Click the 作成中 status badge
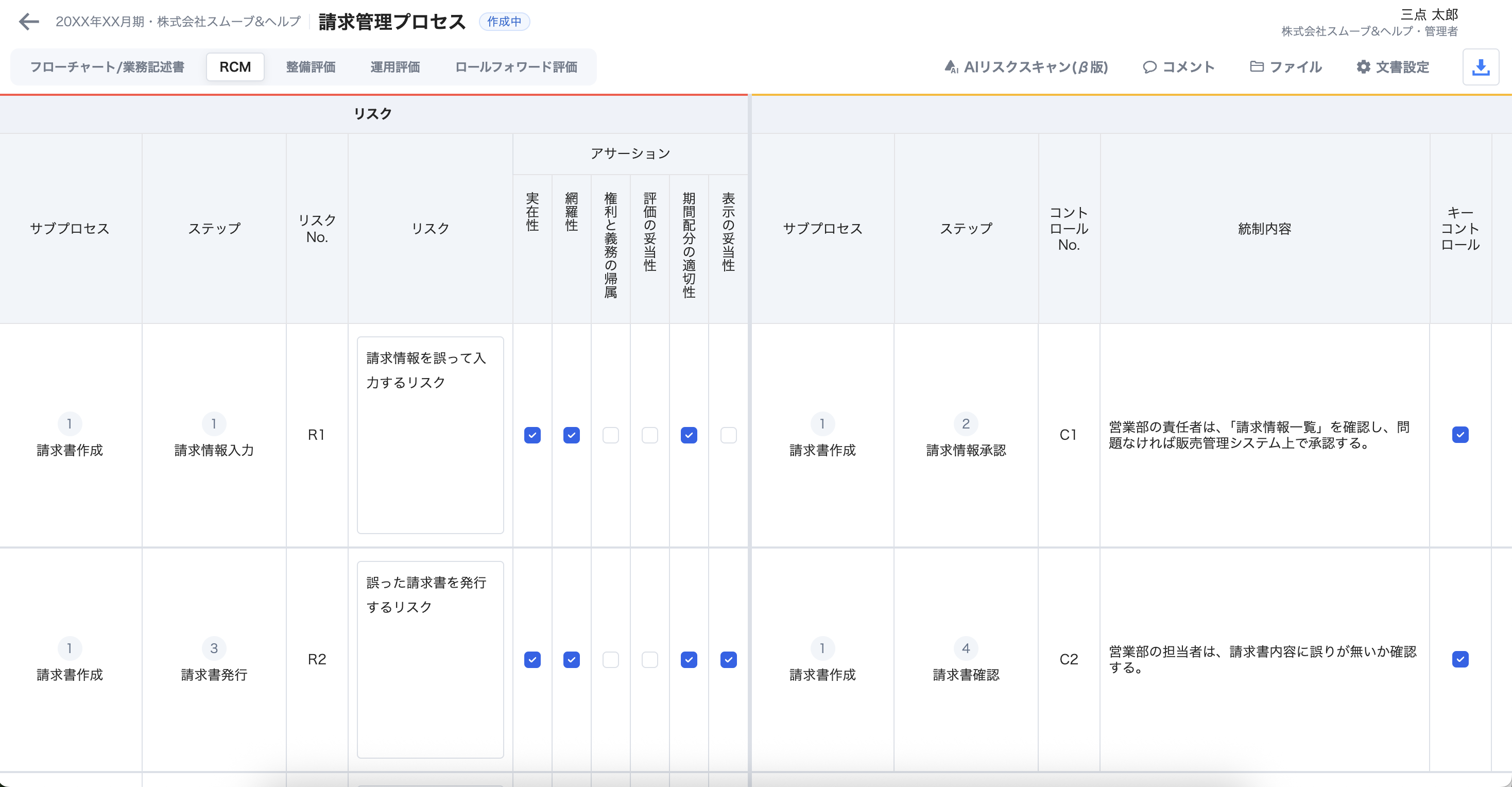Viewport: 1512px width, 787px height. pos(504,22)
